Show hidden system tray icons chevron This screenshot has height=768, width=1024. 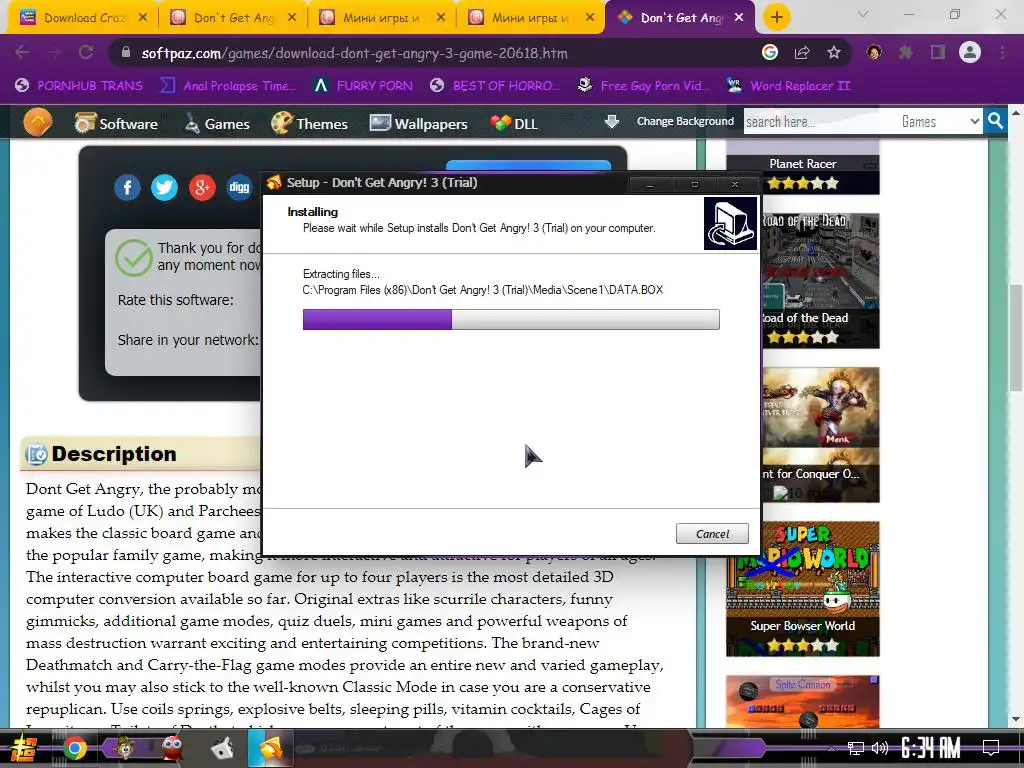point(831,748)
